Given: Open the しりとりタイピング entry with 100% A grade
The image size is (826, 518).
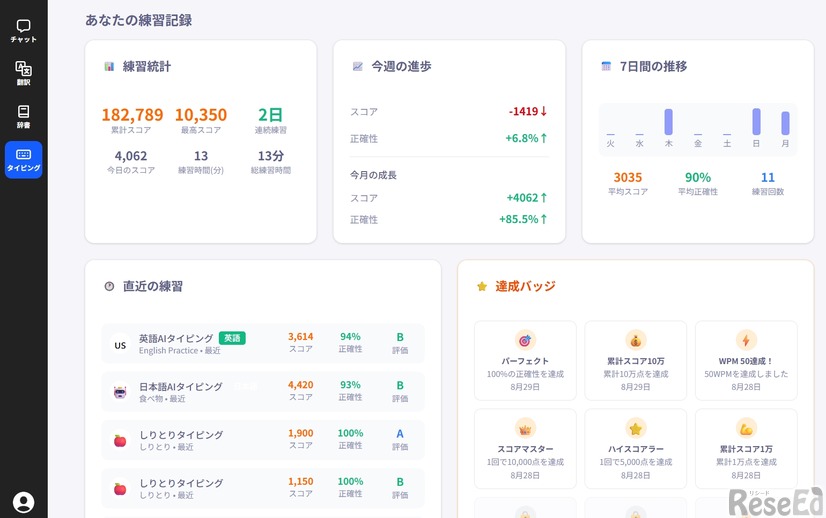Looking at the screenshot, I should (x=263, y=440).
